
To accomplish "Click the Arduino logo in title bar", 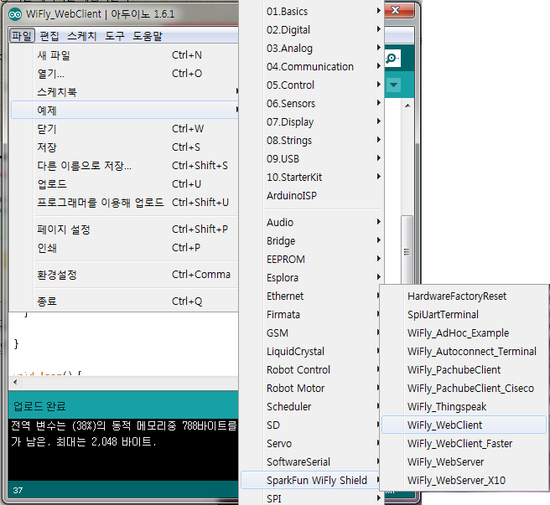I will [x=15, y=14].
